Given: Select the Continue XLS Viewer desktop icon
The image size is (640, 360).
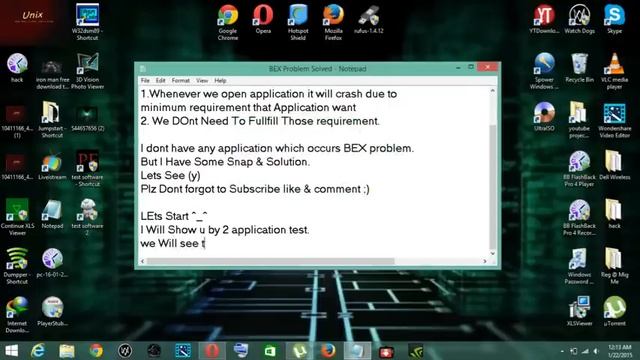Looking at the screenshot, I should tap(17, 217).
